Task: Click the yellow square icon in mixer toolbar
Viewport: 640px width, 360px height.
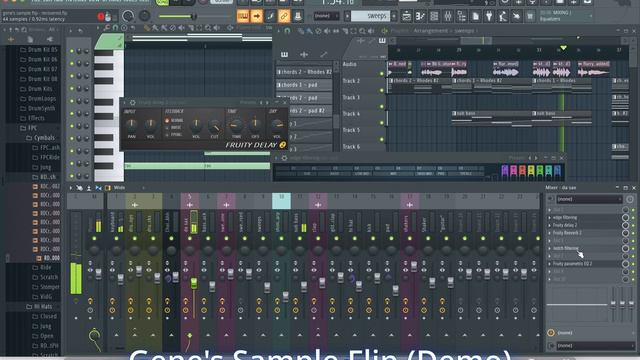Action: pos(108,188)
